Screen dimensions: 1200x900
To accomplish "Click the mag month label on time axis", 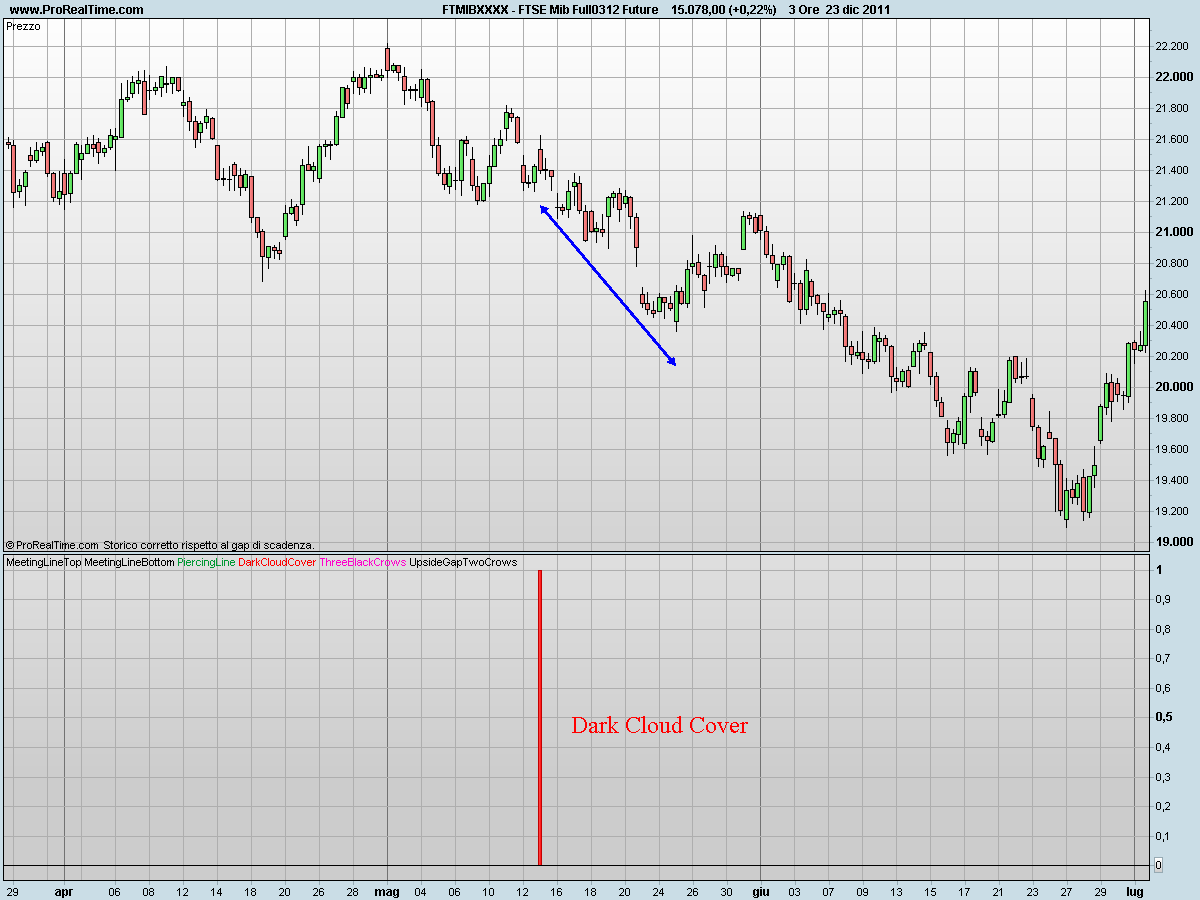I will [387, 890].
